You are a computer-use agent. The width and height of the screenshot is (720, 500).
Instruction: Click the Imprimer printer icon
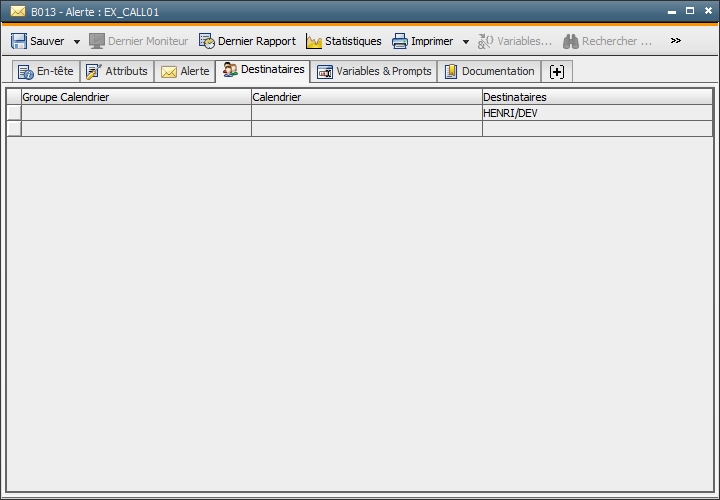tap(399, 41)
